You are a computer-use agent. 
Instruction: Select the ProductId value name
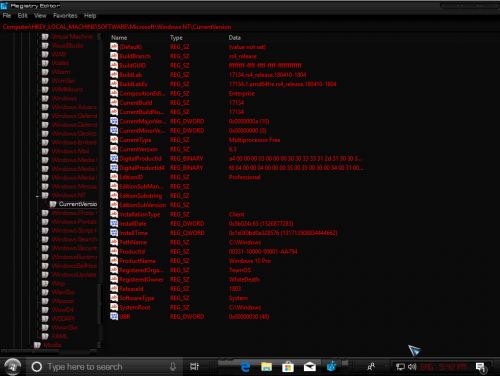132,251
